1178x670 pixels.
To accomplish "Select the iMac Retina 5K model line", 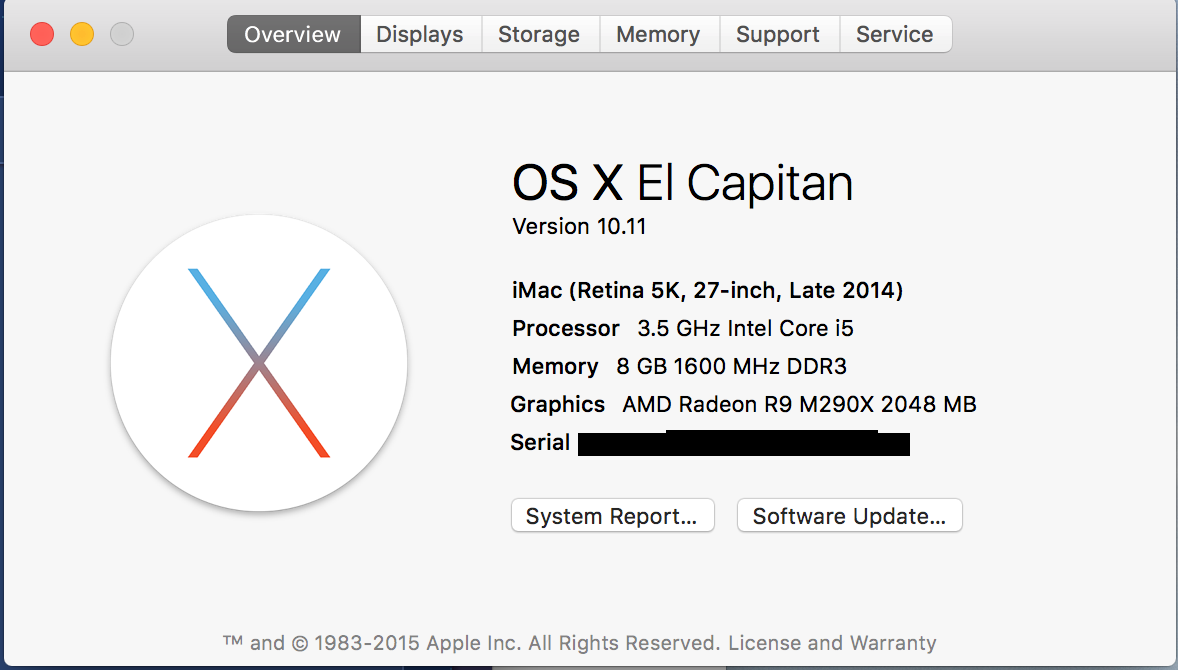I will (708, 290).
